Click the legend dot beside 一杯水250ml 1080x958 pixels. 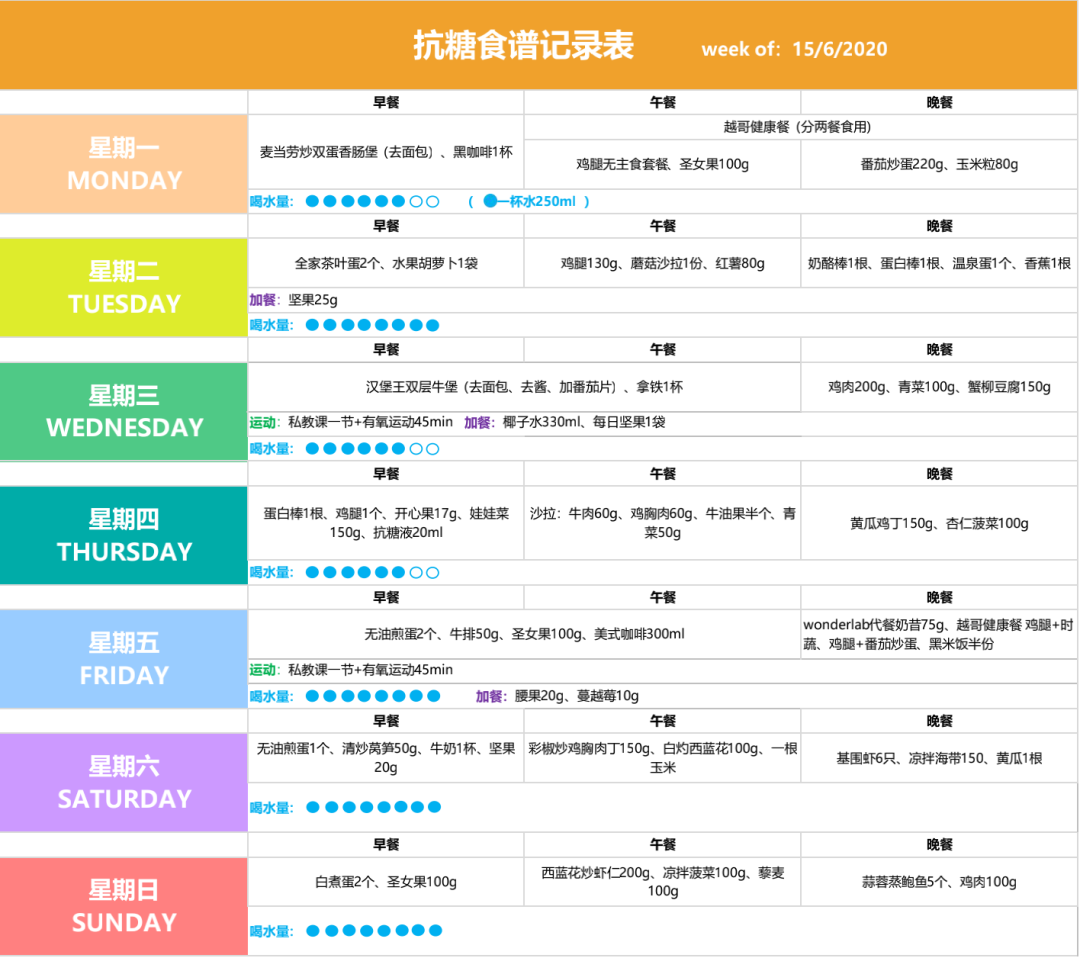click(490, 201)
